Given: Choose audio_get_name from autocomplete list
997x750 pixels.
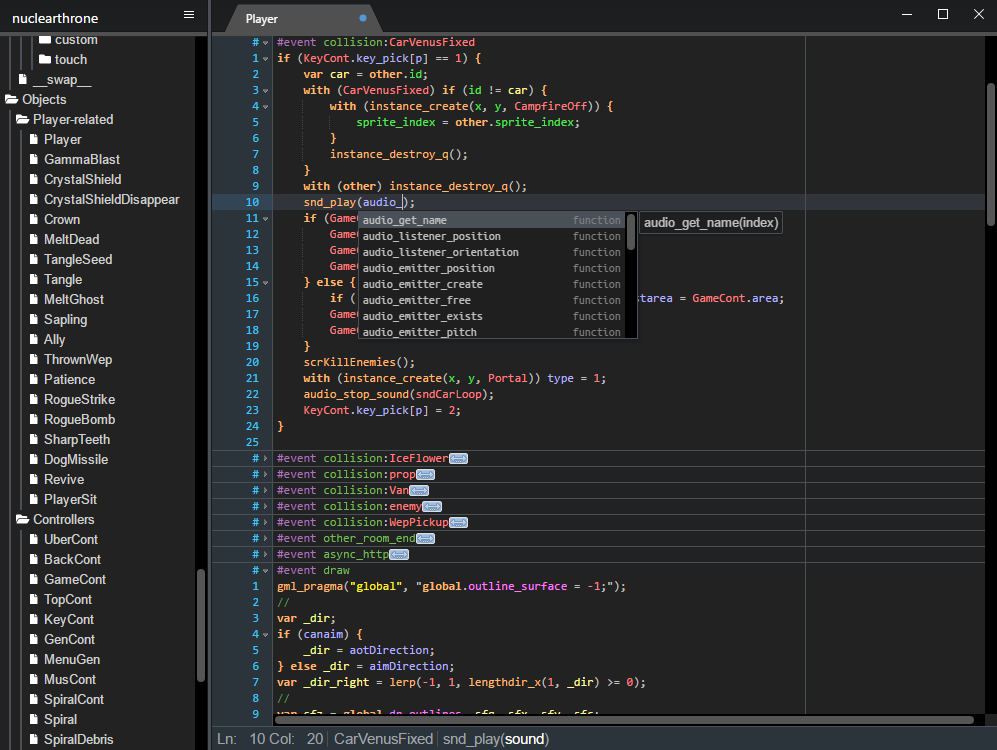Looking at the screenshot, I should tap(492, 220).
